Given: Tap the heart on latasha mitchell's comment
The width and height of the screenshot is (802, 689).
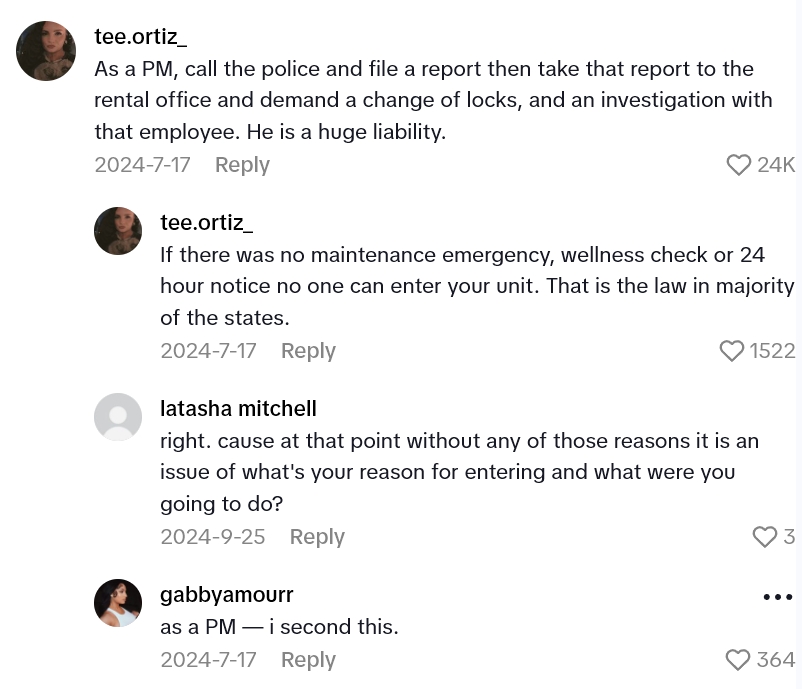Looking at the screenshot, I should pos(764,536).
